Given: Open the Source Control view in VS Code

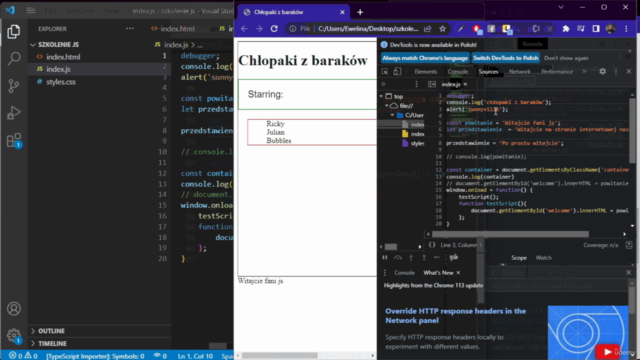Looking at the screenshot, I should click(13, 85).
